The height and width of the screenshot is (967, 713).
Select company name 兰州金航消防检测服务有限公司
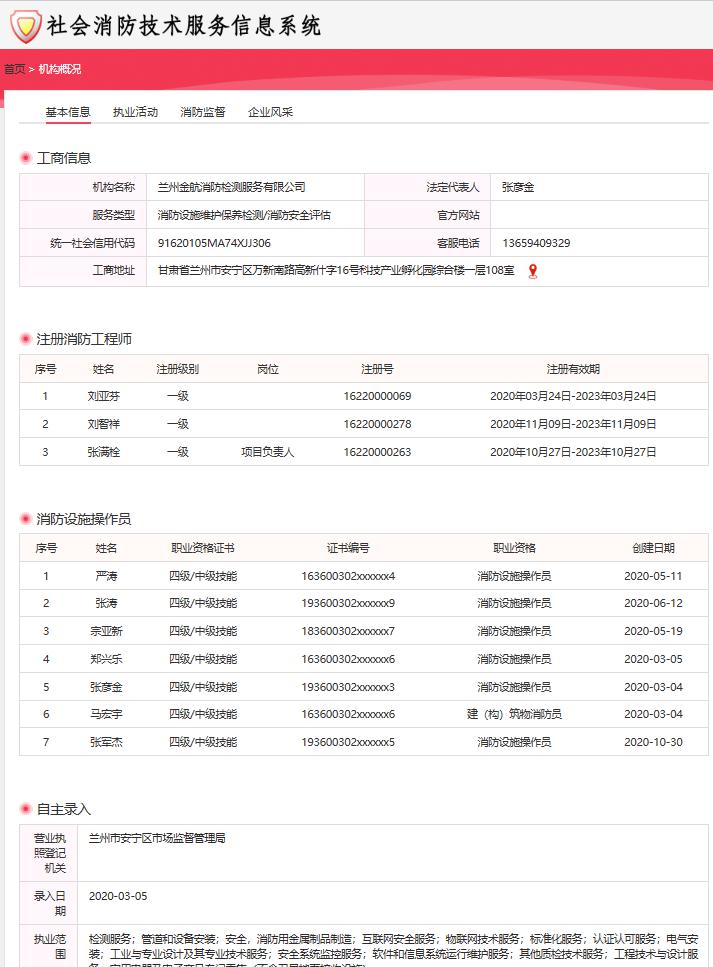(x=231, y=187)
